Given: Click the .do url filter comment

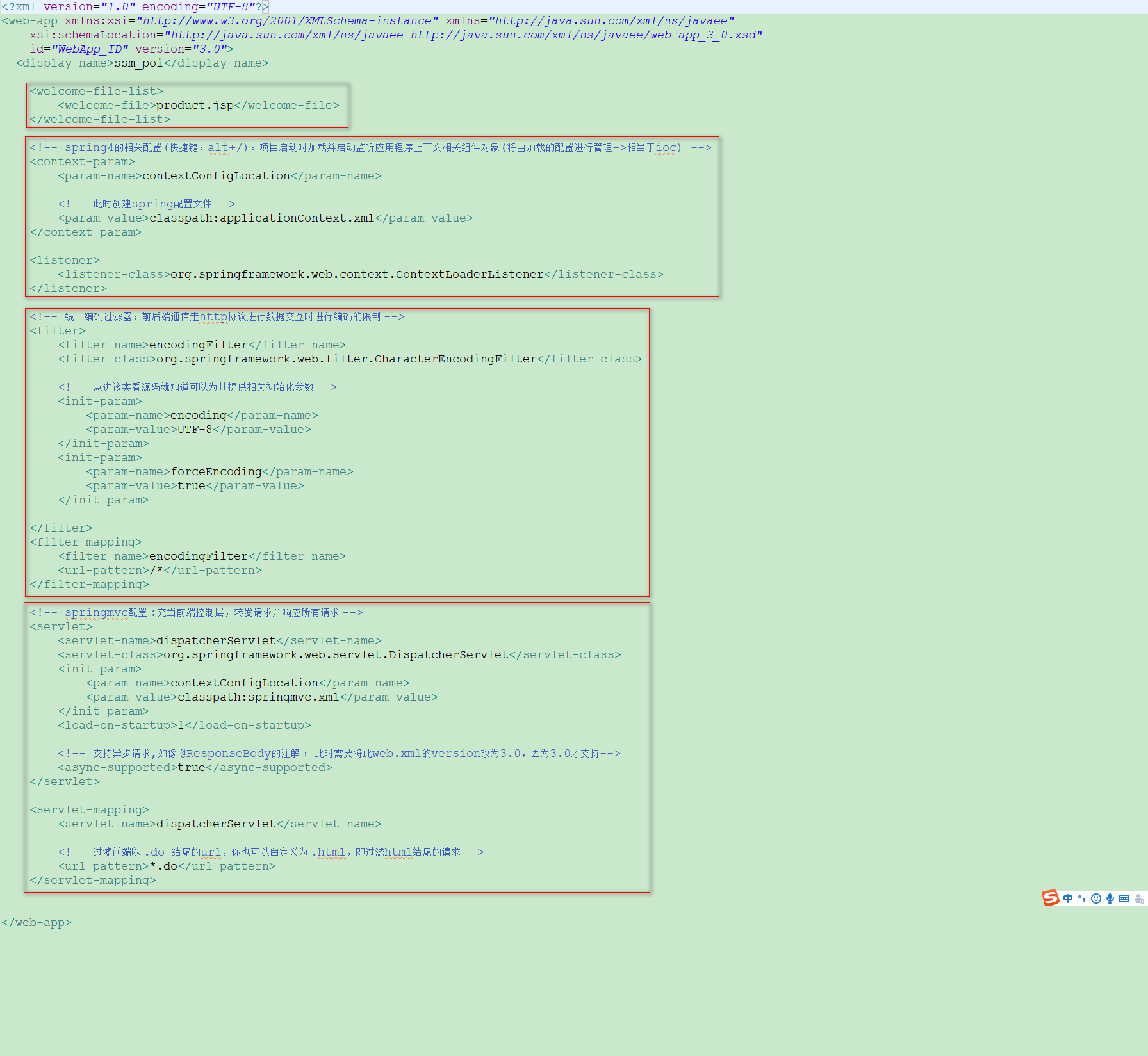Looking at the screenshot, I should tap(271, 852).
